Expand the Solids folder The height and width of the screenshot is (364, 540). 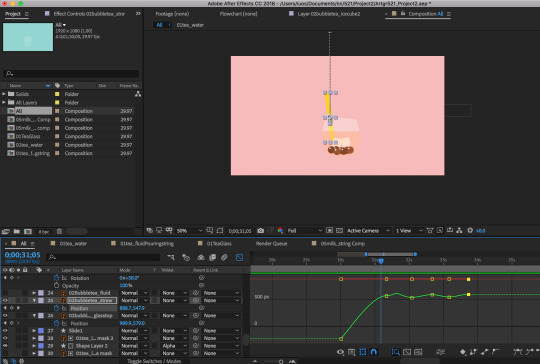coord(4,94)
